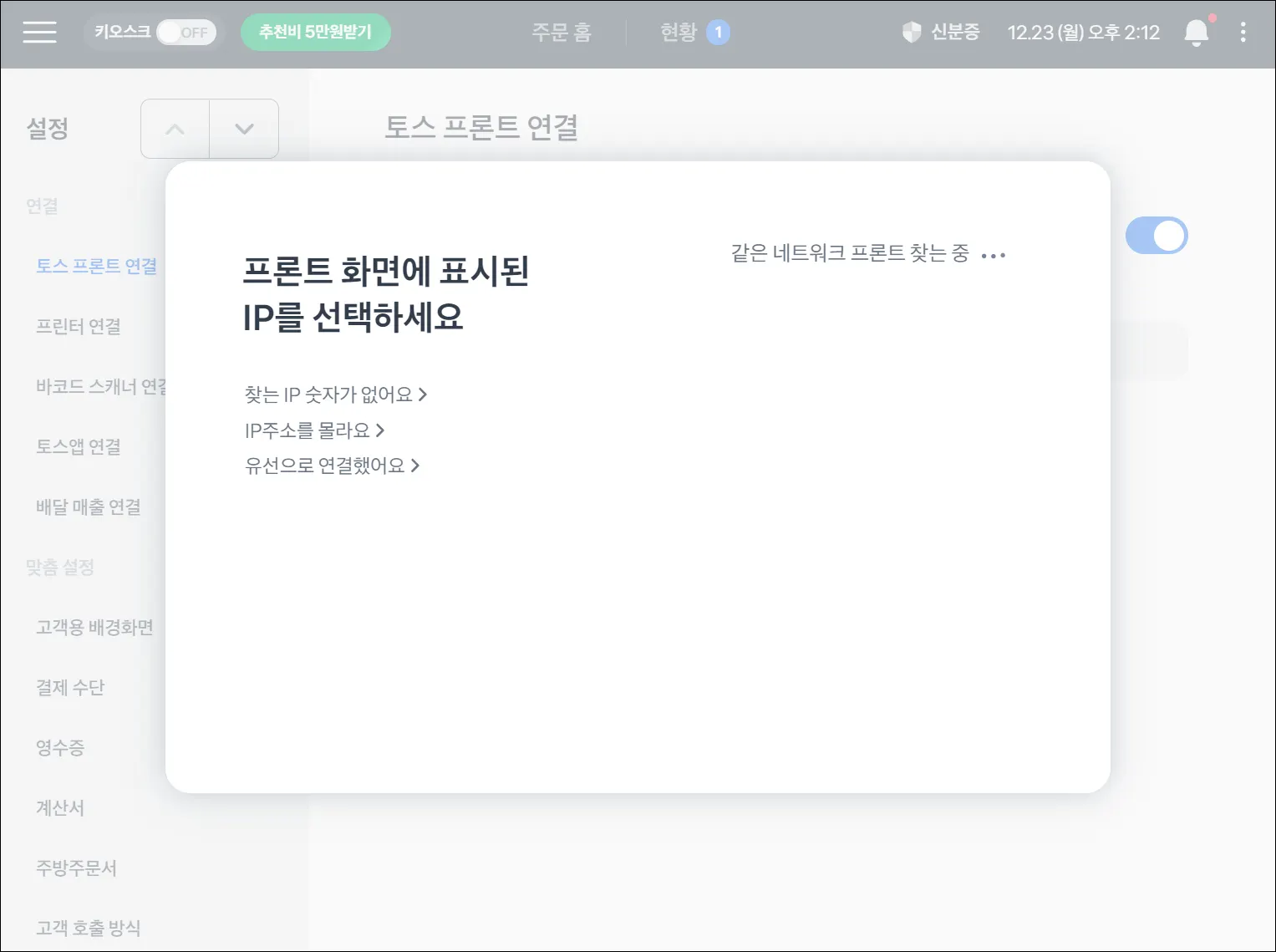
Task: Go to the 주문 홈 tab
Action: pos(562,33)
